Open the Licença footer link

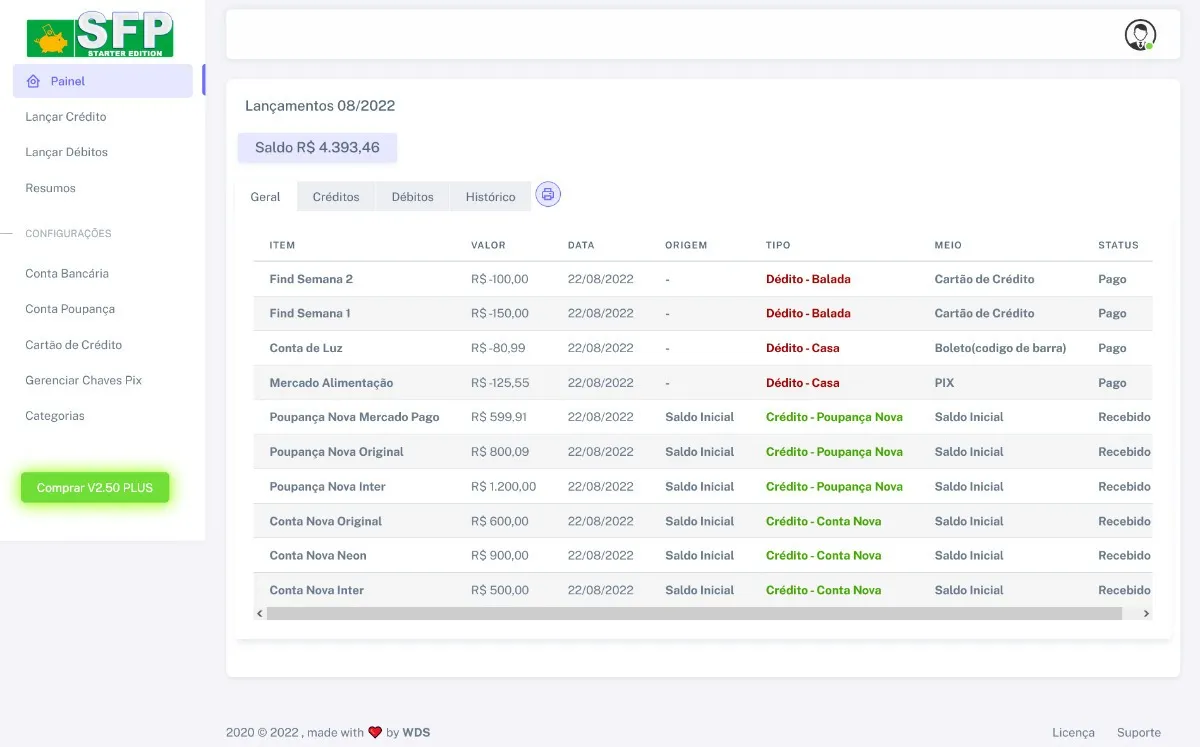pyautogui.click(x=1073, y=733)
